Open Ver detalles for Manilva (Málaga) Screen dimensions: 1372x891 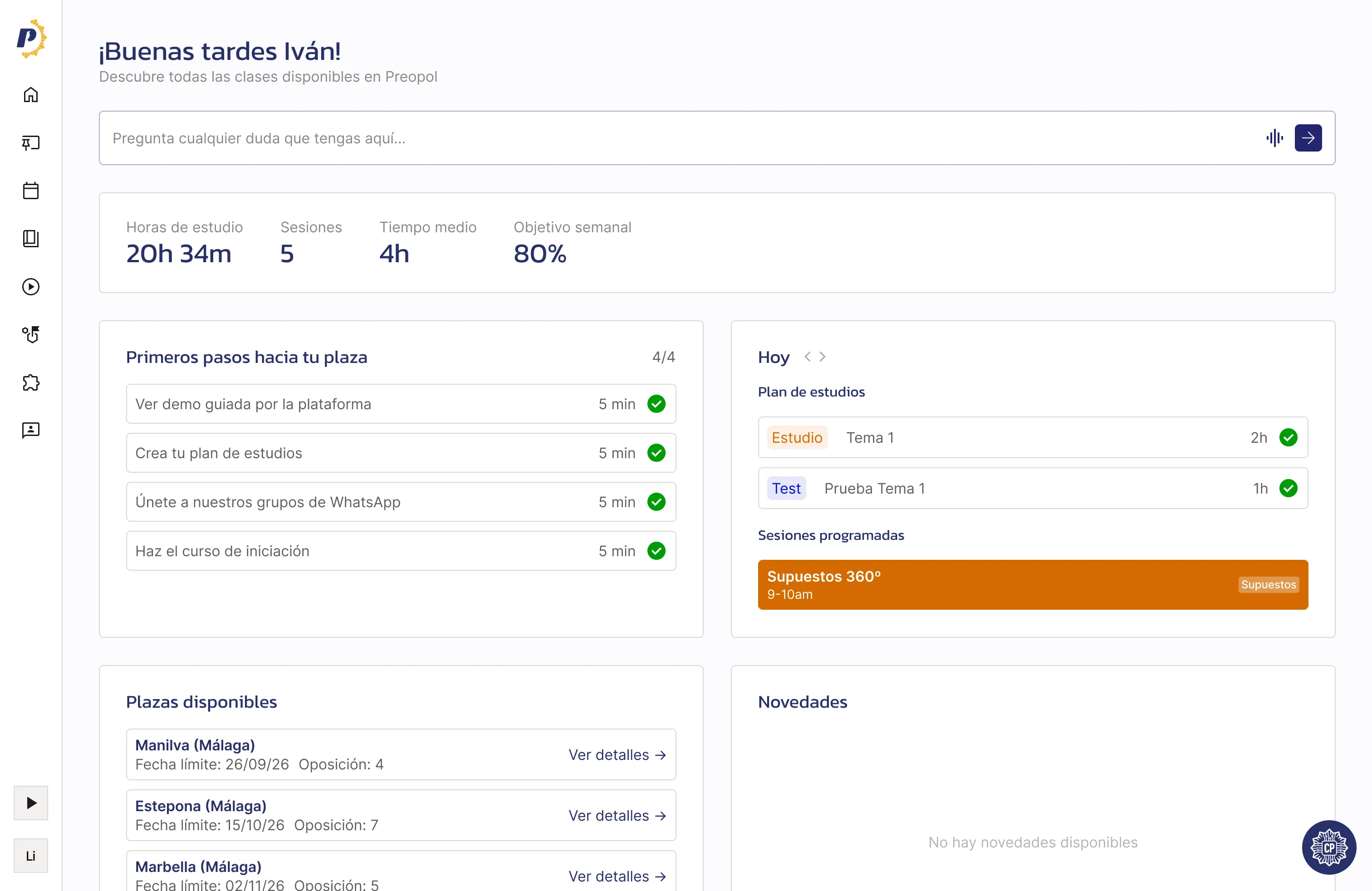tap(617, 755)
